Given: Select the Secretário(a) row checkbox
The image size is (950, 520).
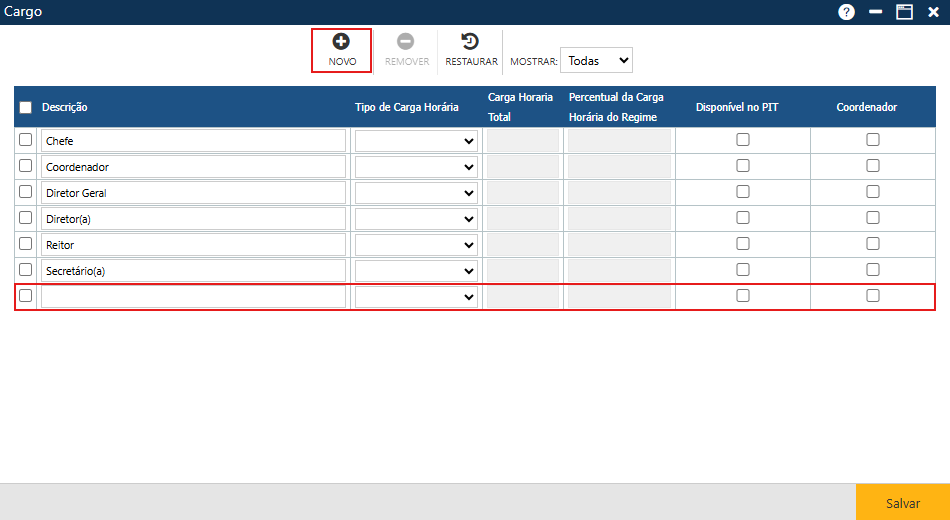Looking at the screenshot, I should point(25,270).
